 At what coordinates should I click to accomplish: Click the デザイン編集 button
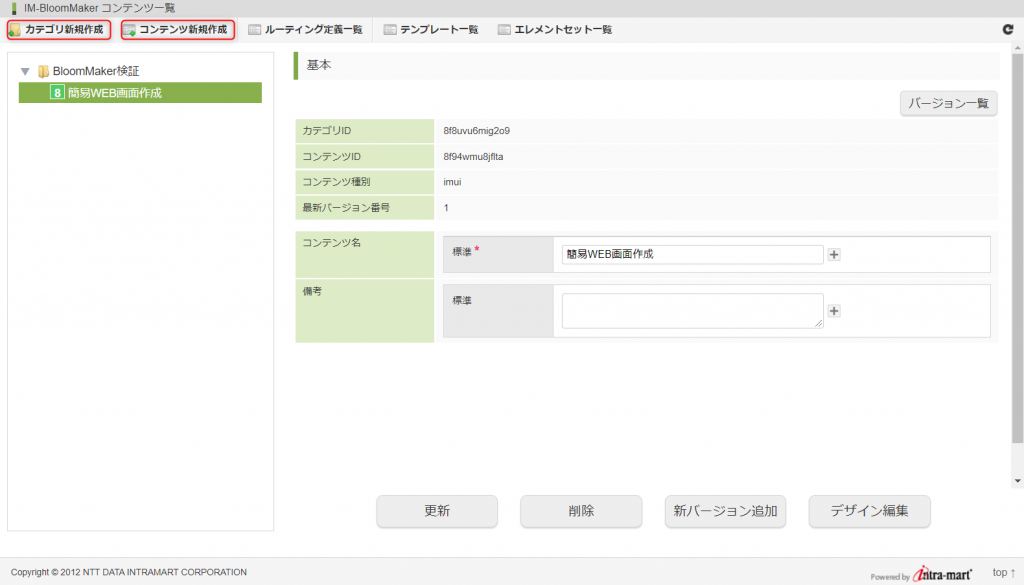pyautogui.click(x=869, y=511)
